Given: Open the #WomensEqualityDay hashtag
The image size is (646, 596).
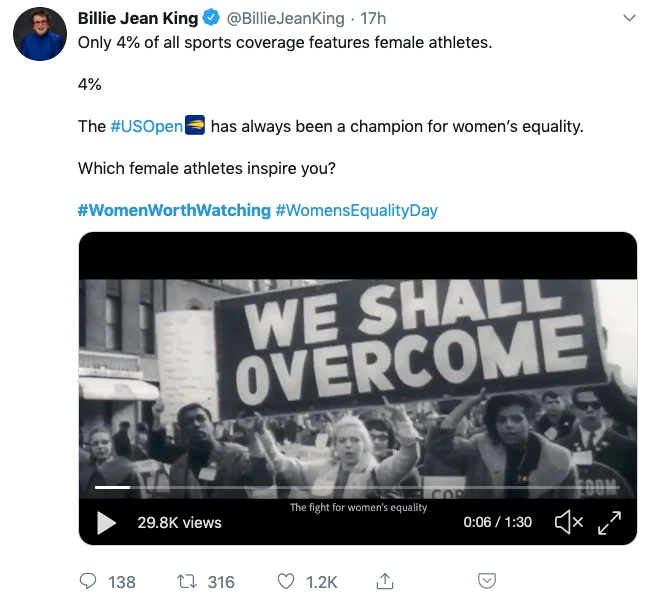Looking at the screenshot, I should (x=356, y=210).
